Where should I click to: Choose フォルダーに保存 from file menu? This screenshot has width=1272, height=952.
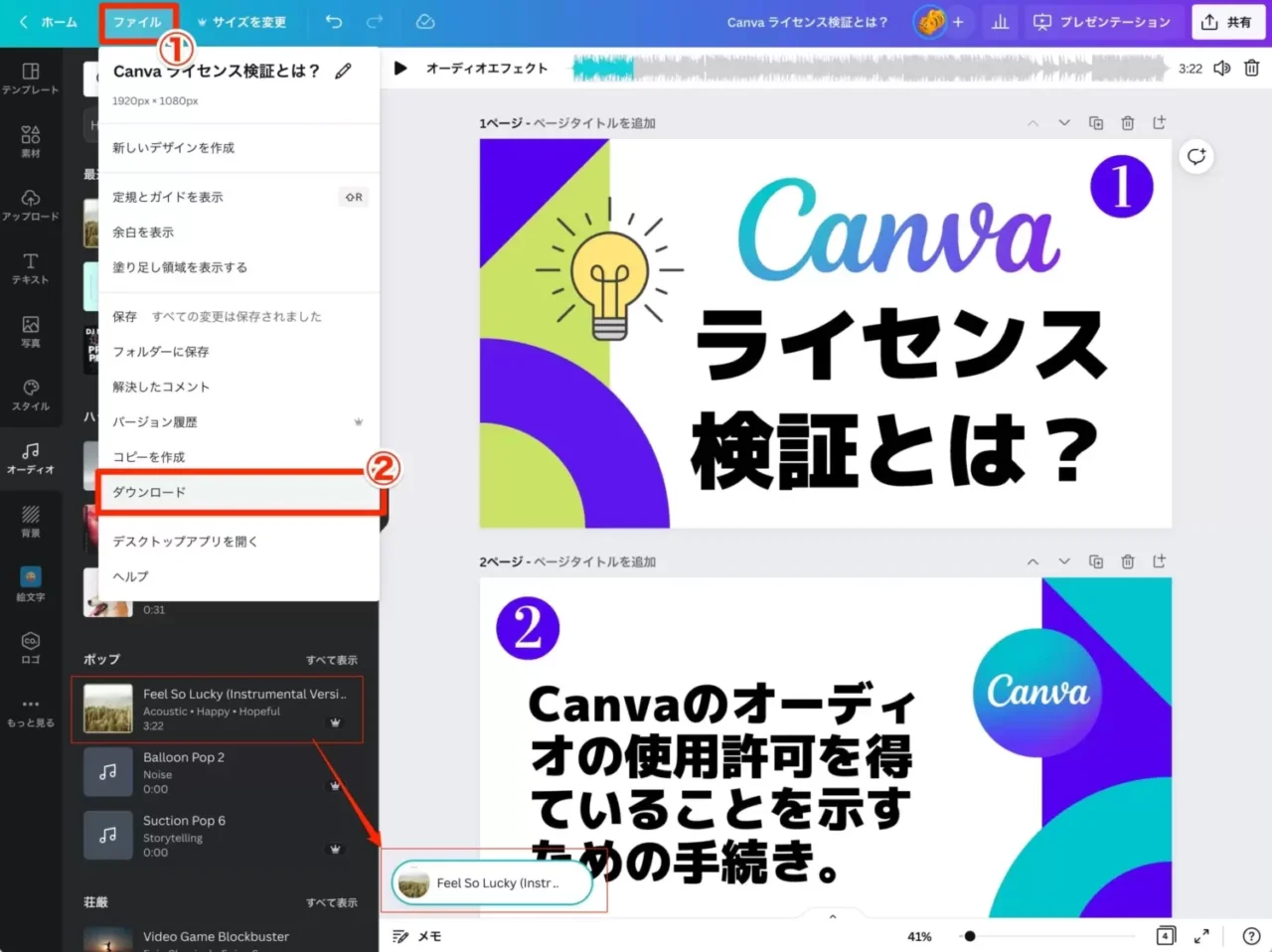coord(238,352)
